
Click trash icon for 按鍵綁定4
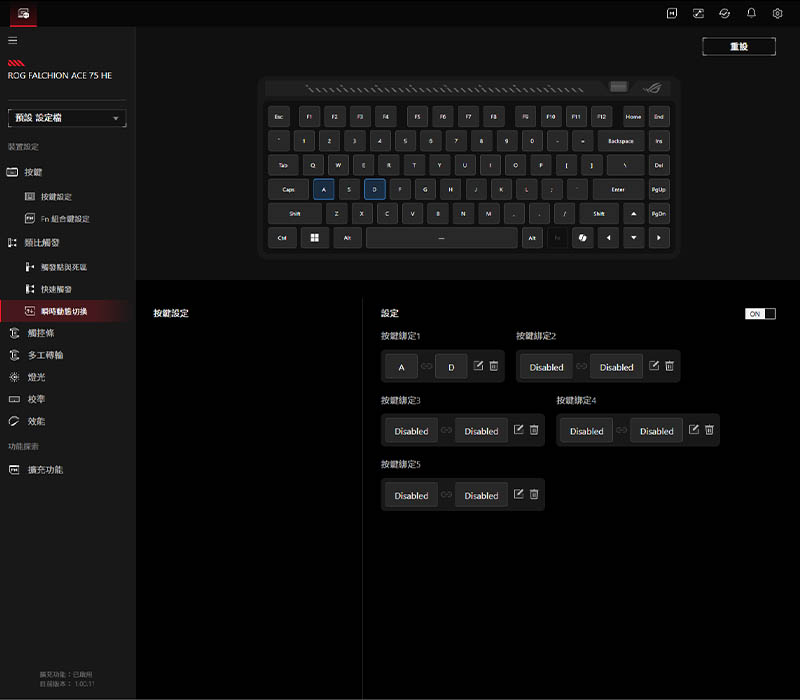pos(709,430)
